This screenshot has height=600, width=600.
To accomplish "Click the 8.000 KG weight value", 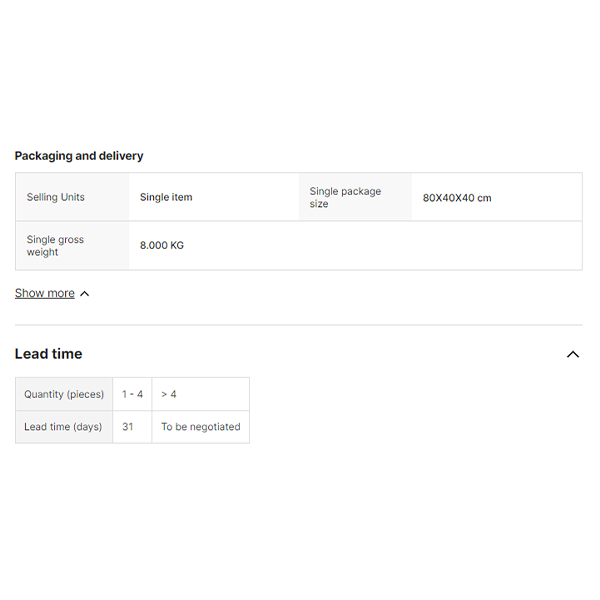I will tap(162, 246).
